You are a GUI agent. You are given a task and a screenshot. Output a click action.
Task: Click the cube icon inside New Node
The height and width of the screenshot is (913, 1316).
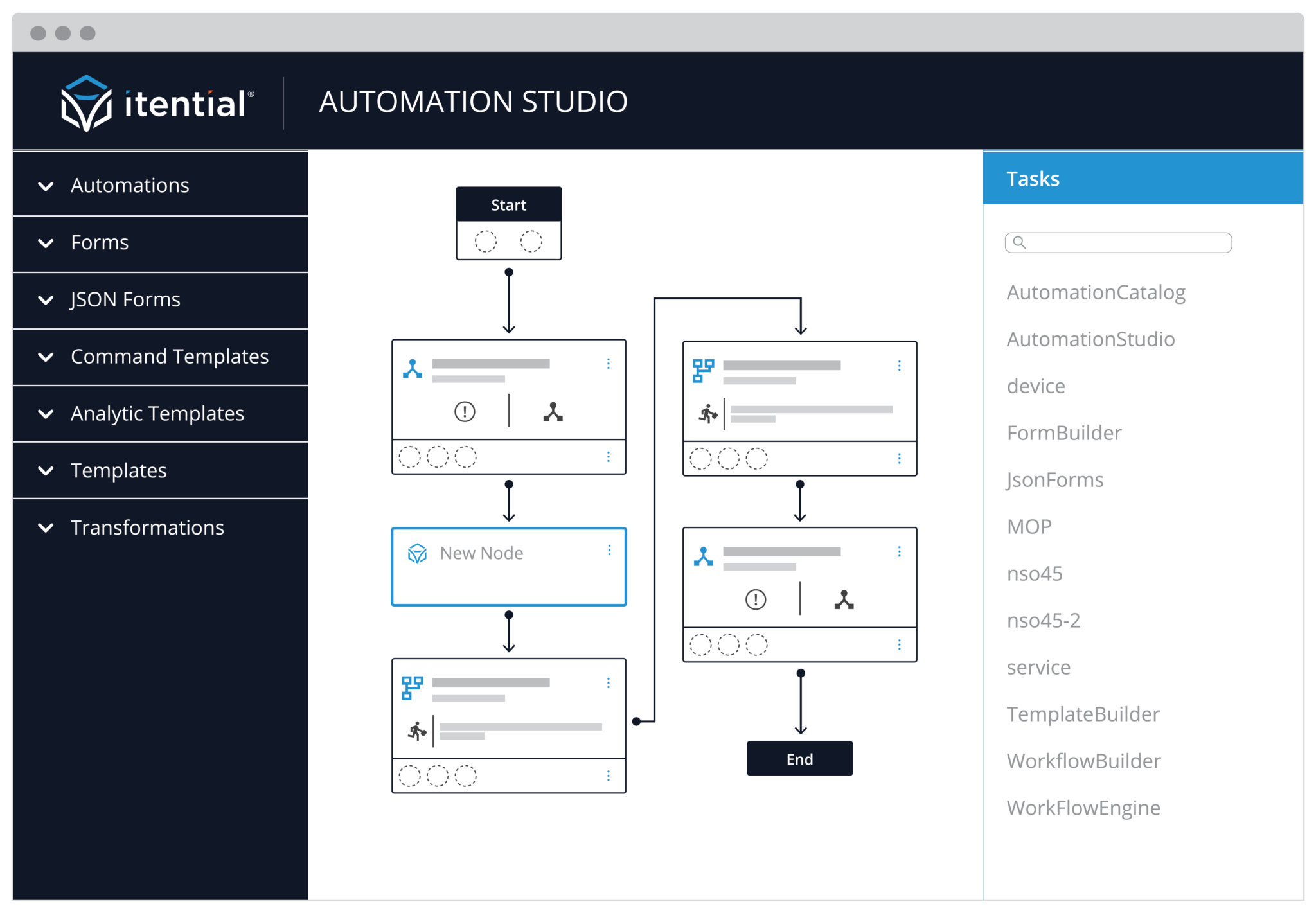(x=418, y=553)
